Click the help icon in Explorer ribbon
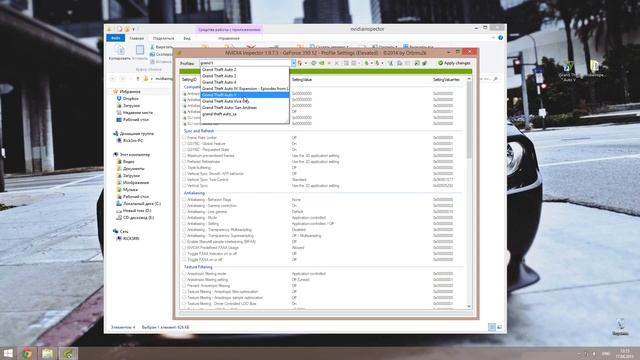Viewport: 640px width, 360px height. [x=500, y=38]
